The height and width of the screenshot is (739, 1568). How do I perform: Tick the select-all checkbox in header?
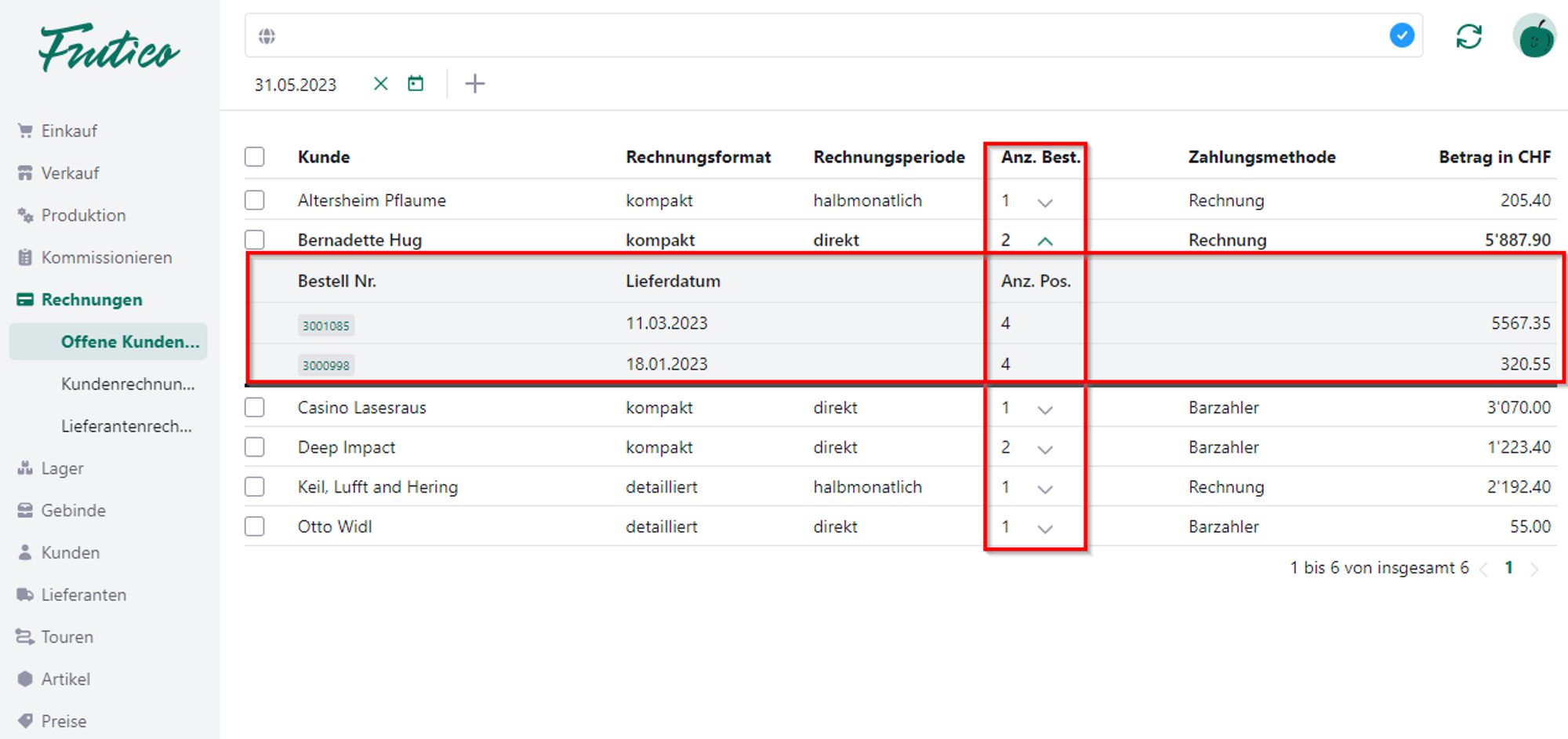(255, 157)
